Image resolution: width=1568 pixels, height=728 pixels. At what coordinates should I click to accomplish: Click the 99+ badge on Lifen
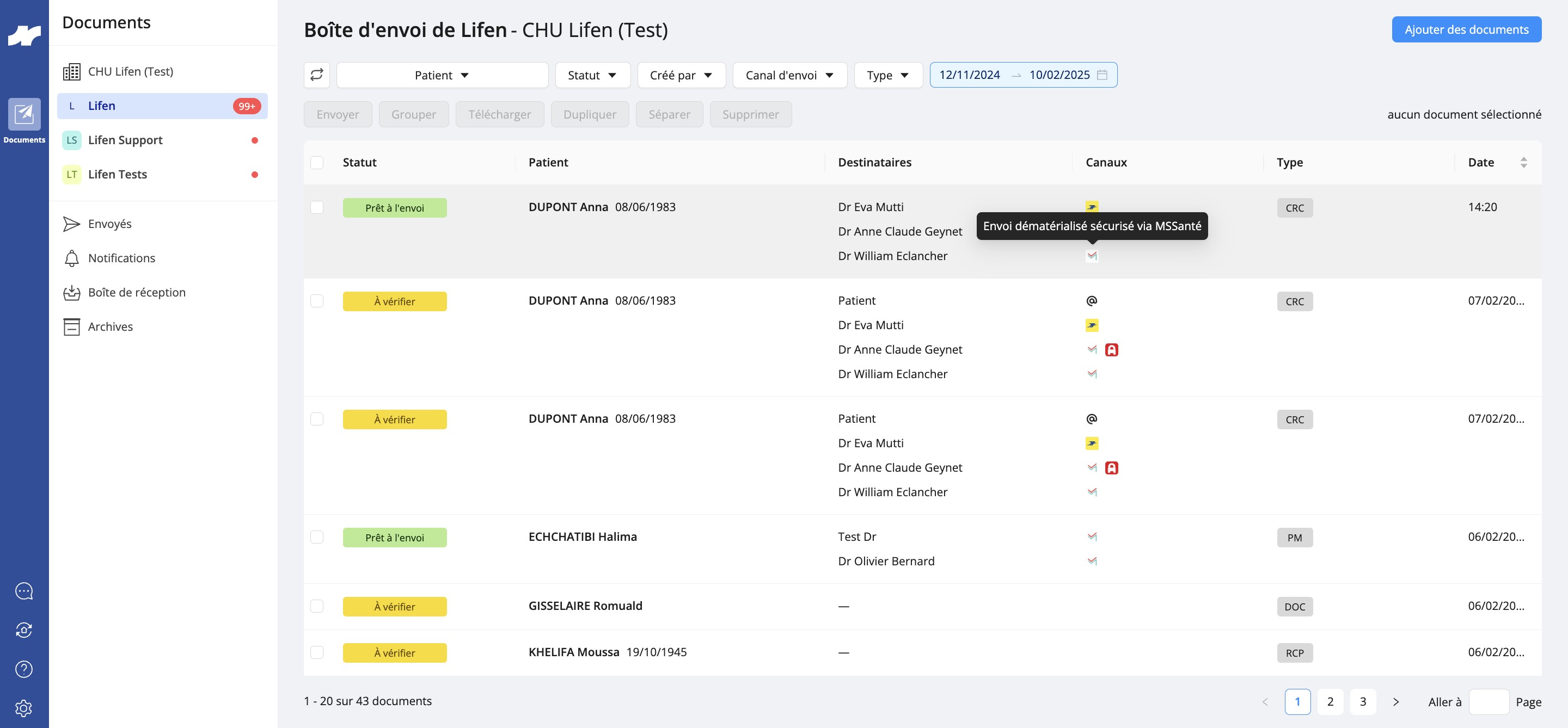[x=247, y=107]
